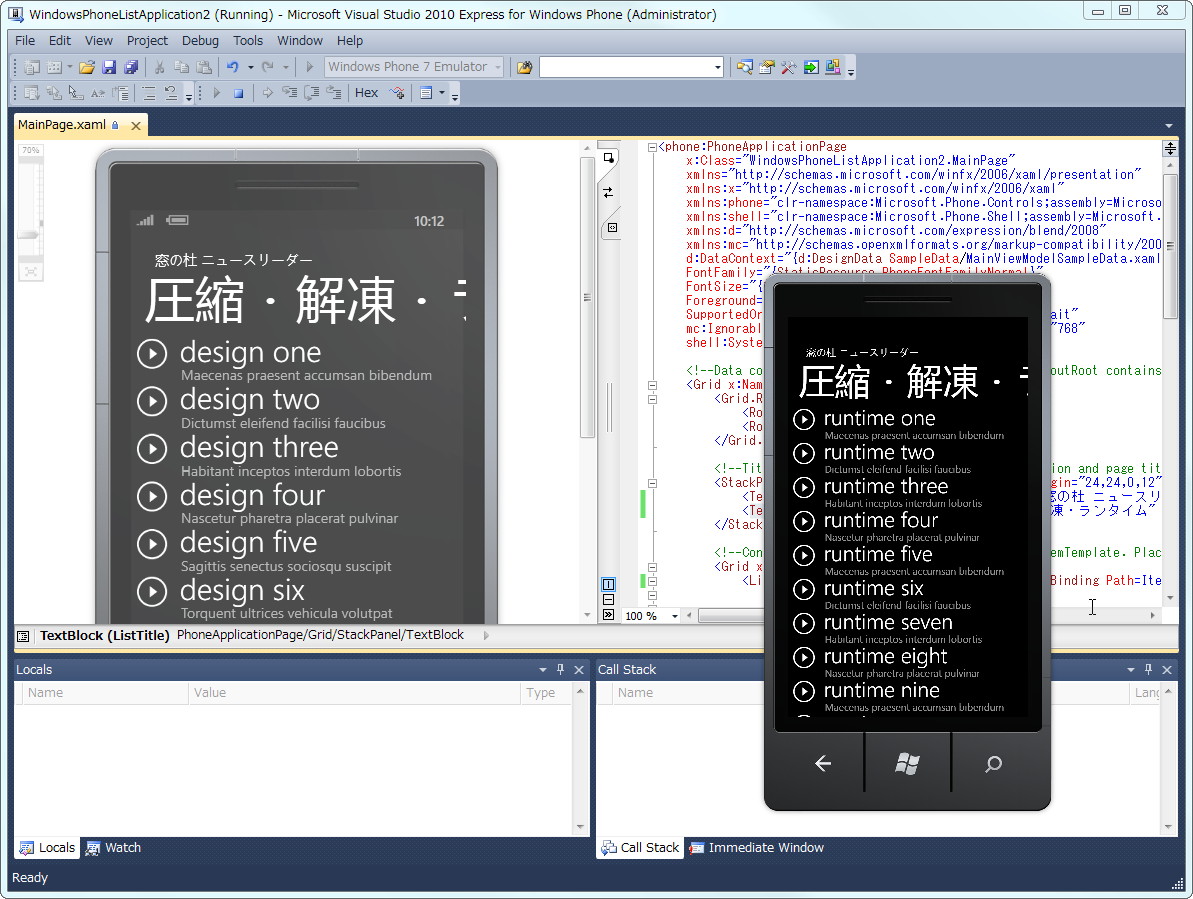Viewport: 1193px width, 899px height.
Task: Select the Call Stack bottom tab
Action: point(641,847)
